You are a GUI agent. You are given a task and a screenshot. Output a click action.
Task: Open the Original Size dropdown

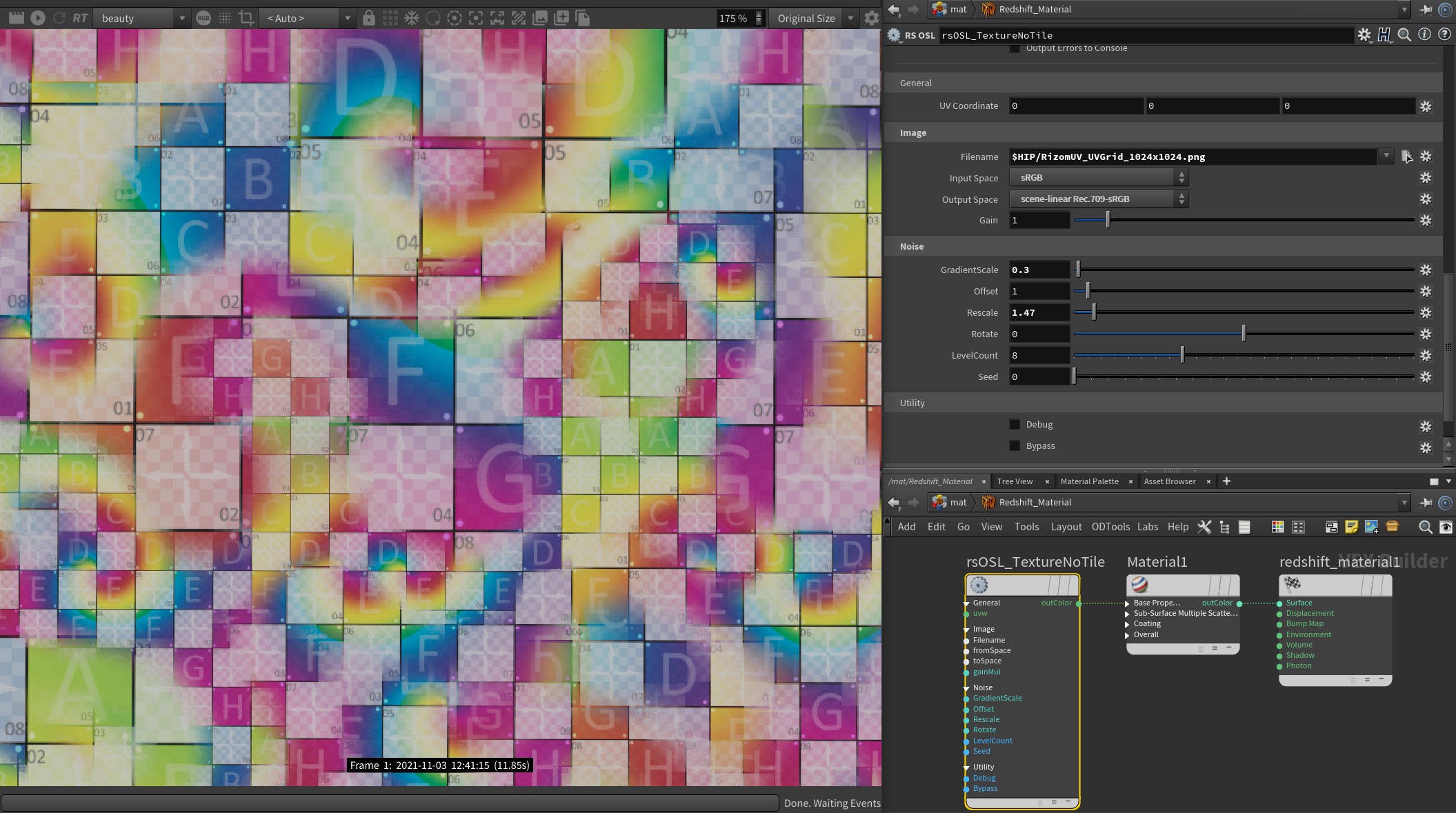814,18
